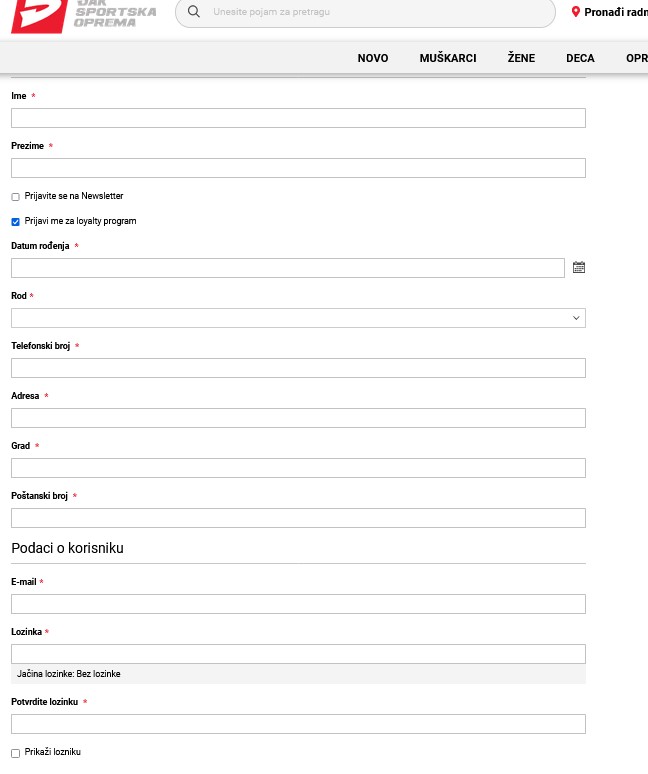Uncheck the loyalty program checkbox
The width and height of the screenshot is (648, 774).
click(x=15, y=222)
